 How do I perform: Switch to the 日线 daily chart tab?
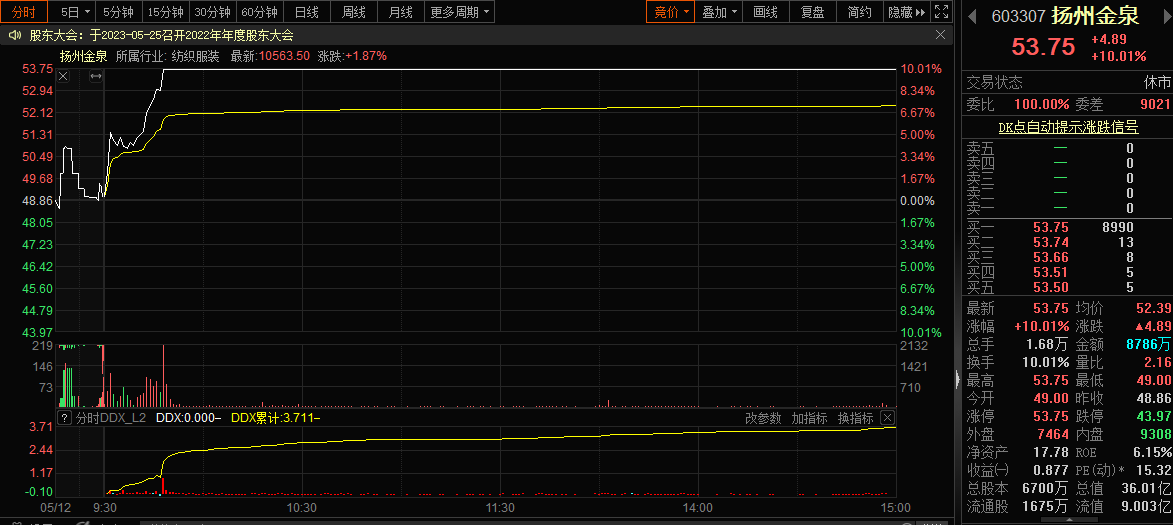[x=306, y=12]
